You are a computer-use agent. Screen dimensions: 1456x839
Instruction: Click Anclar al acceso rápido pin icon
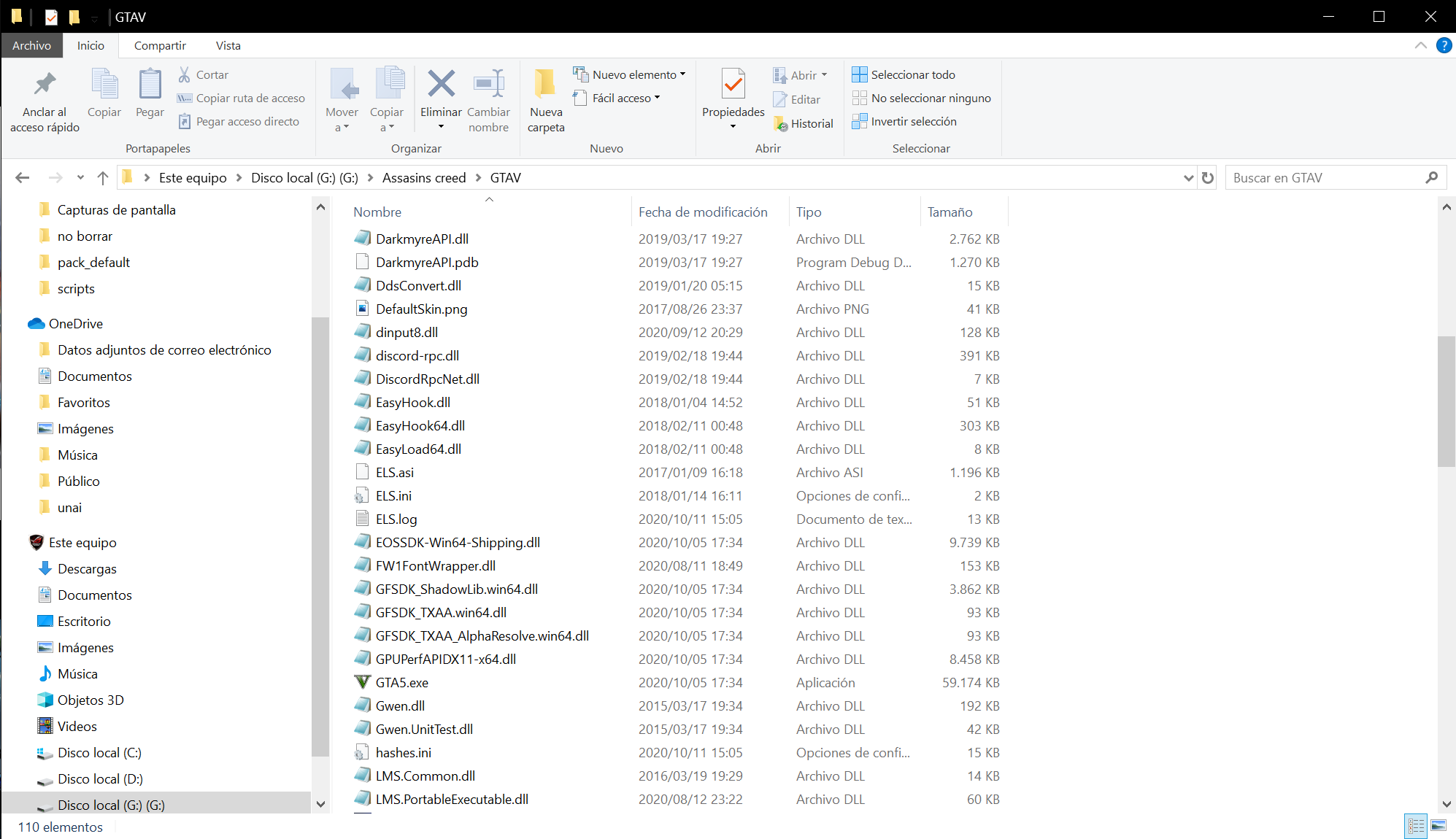[45, 85]
